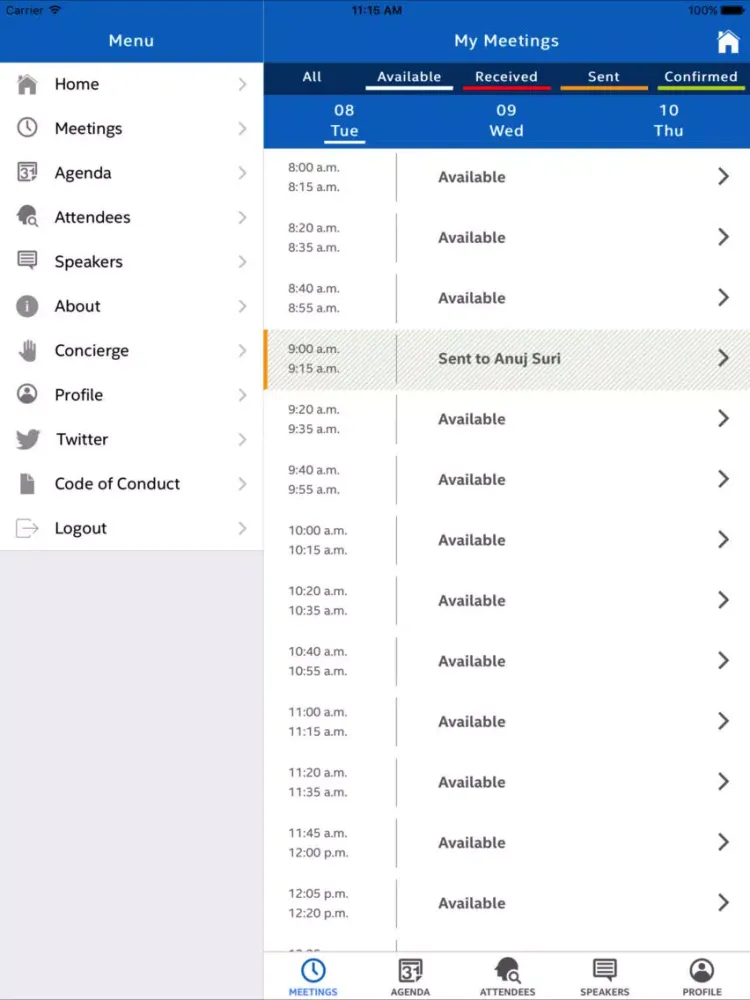Viewport: 750px width, 1000px height.
Task: Expand the 8:00 a.m. Available slot chevron
Action: (x=723, y=177)
